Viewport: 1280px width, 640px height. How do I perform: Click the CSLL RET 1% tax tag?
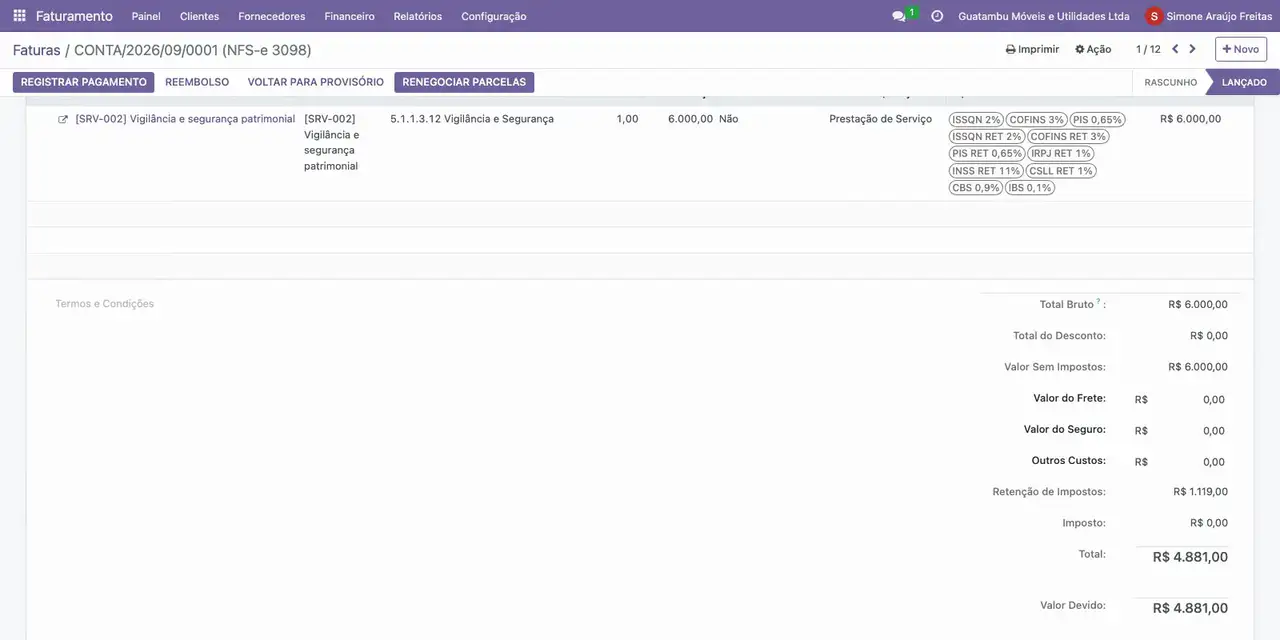(x=1061, y=171)
